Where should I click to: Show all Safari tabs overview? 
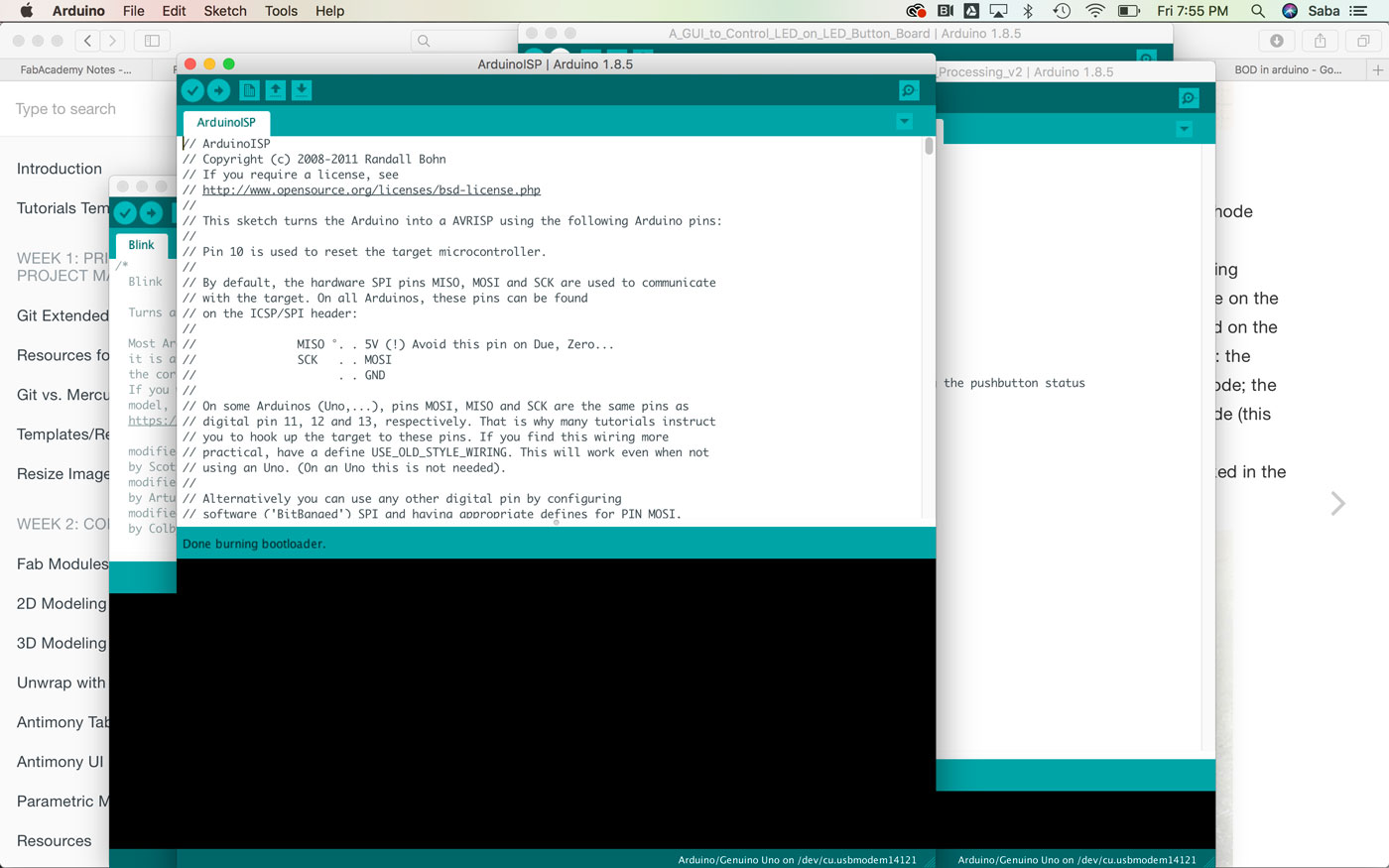tap(1363, 41)
